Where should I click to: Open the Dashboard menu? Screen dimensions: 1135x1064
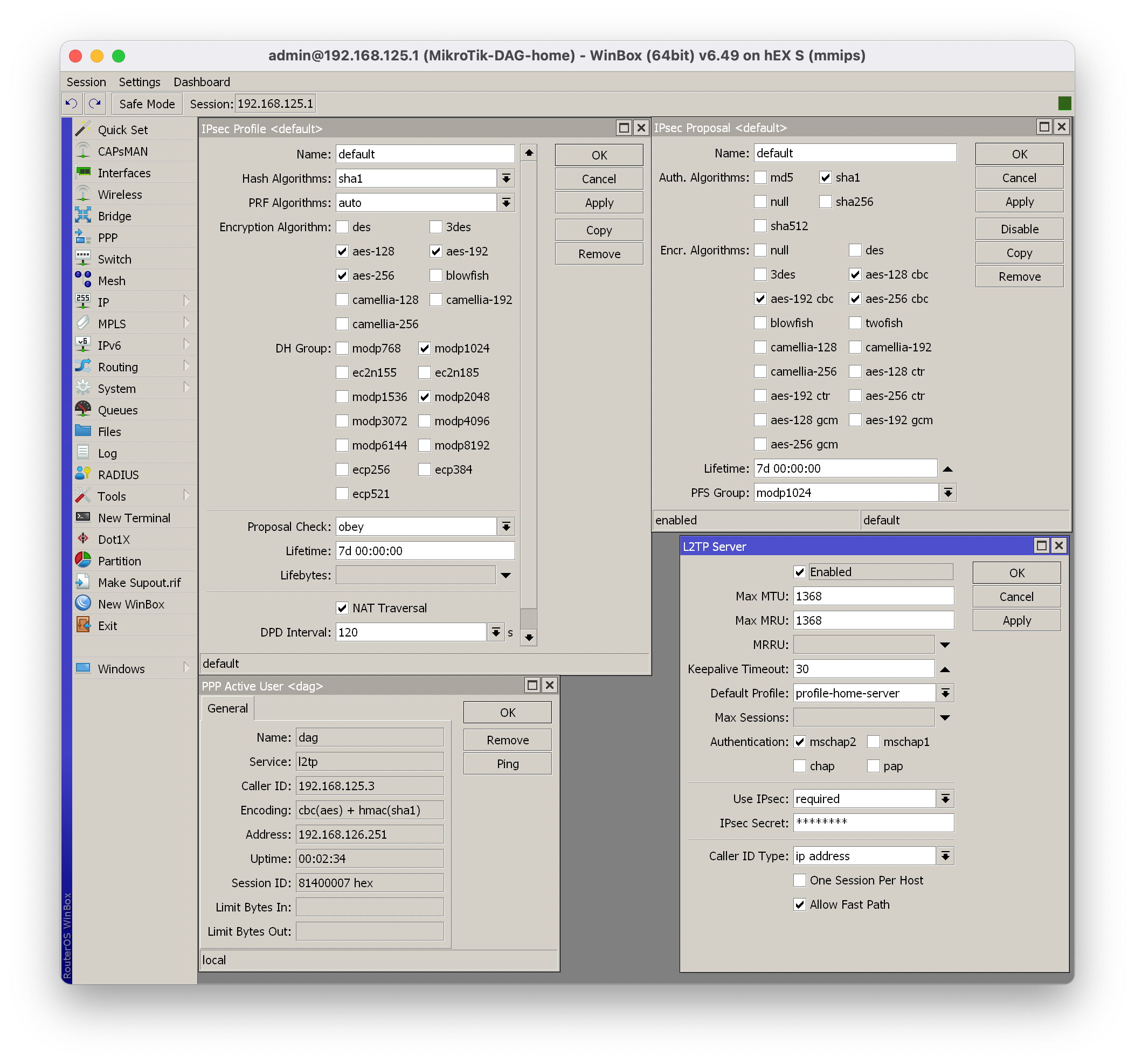coord(202,82)
